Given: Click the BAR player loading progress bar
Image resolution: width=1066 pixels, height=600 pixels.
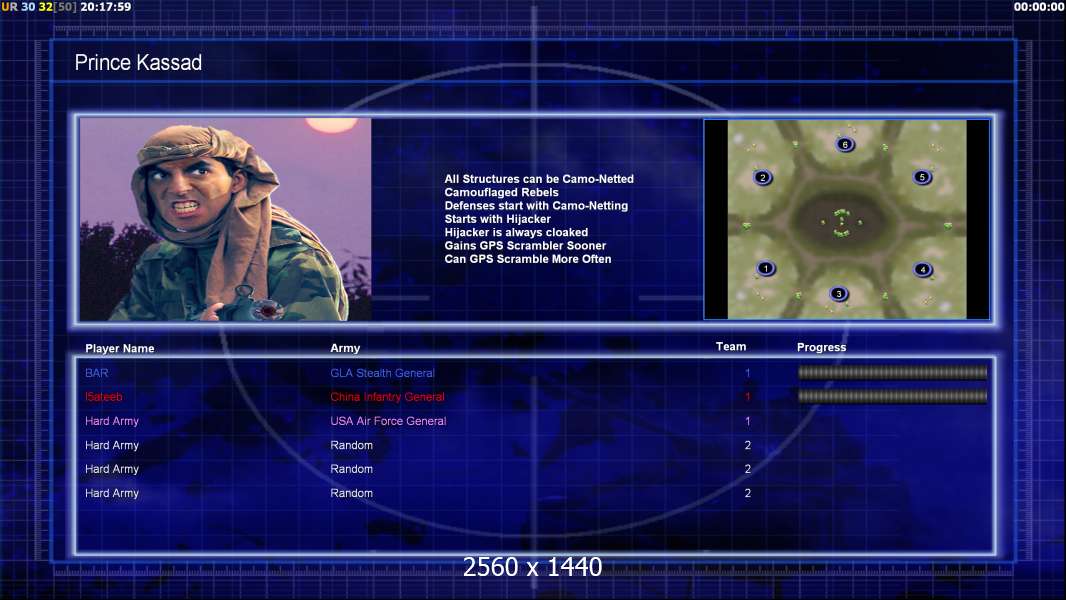Looking at the screenshot, I should tap(893, 372).
